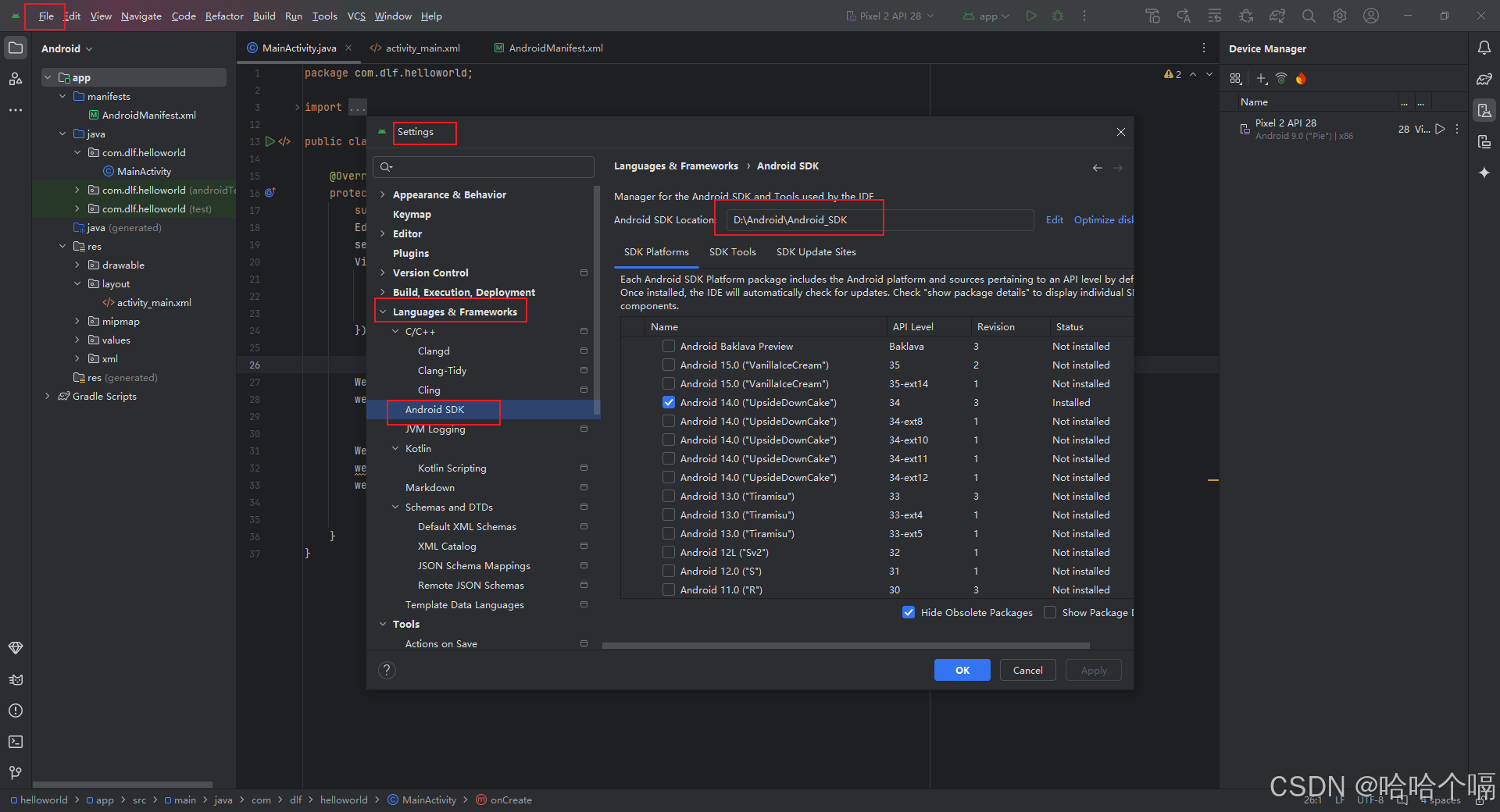Switch to the SDK Tools tab
The height and width of the screenshot is (812, 1500).
732,251
